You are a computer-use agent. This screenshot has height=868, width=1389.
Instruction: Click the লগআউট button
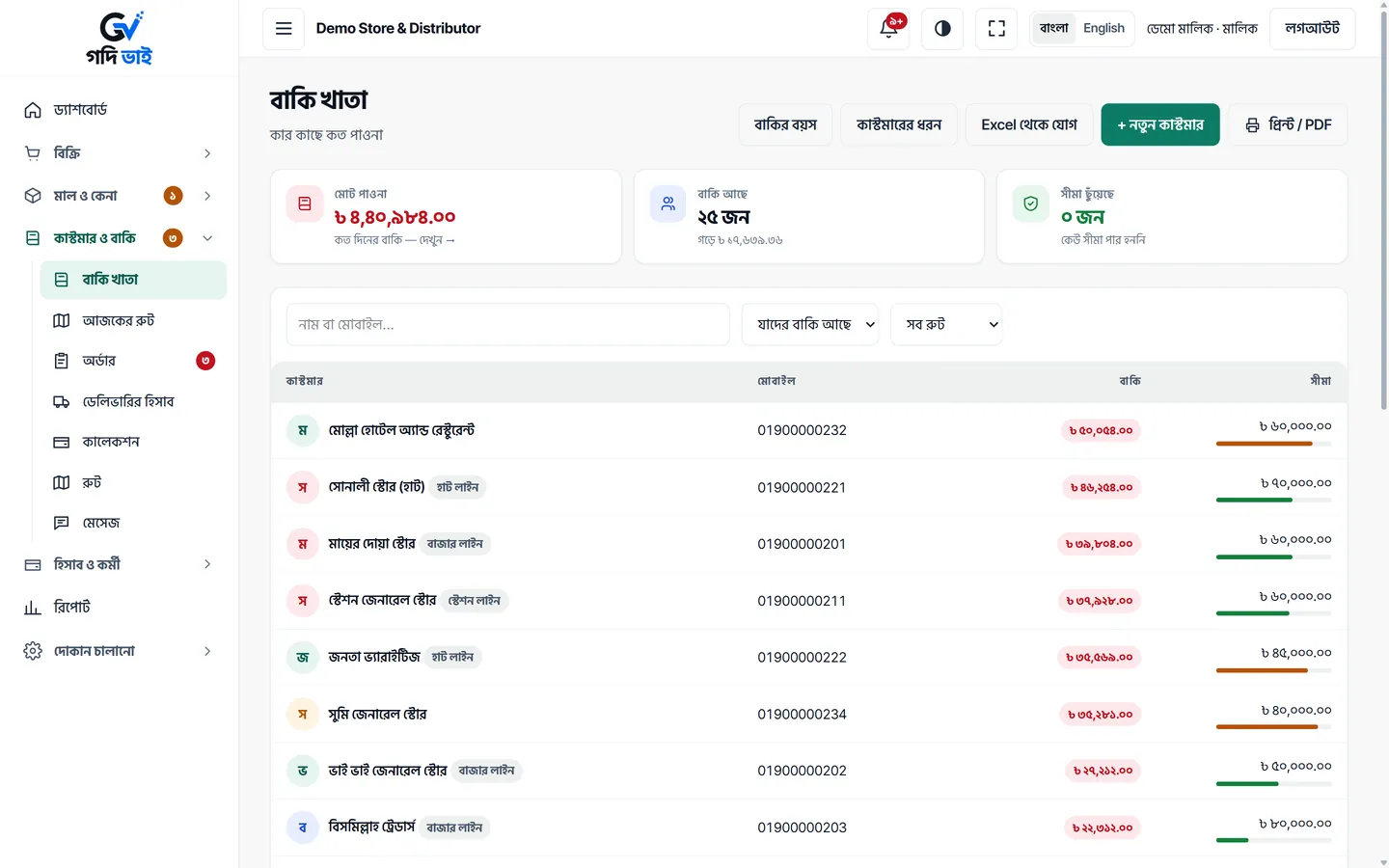click(x=1312, y=29)
